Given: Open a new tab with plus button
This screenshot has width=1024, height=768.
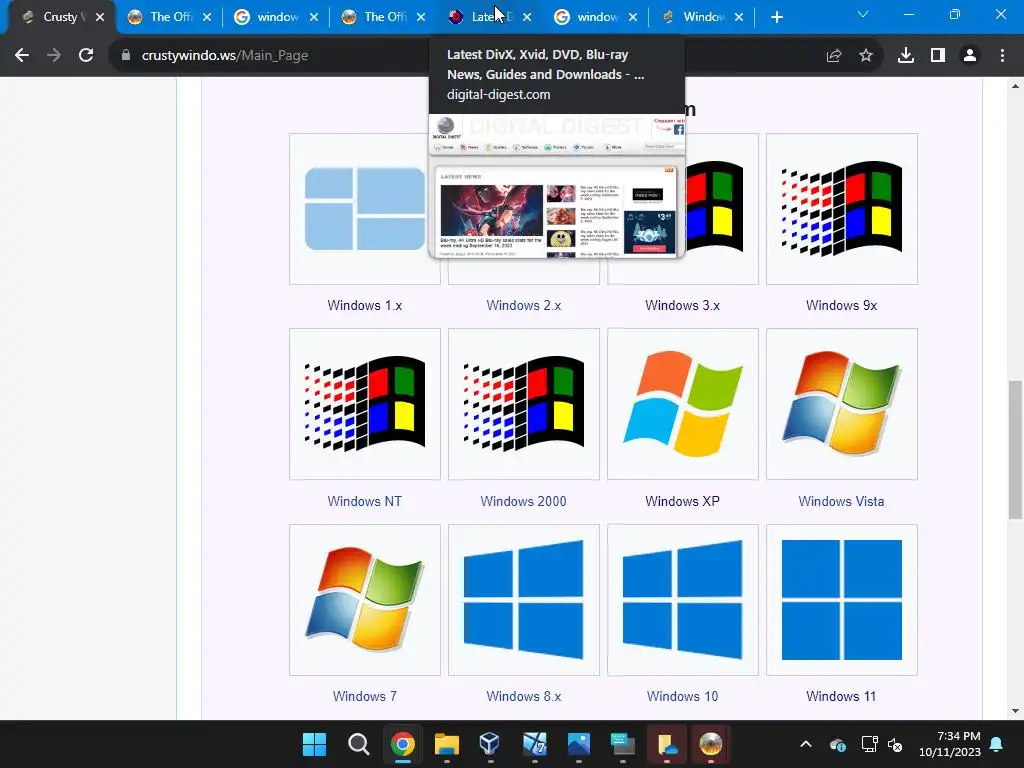Looking at the screenshot, I should 776,17.
